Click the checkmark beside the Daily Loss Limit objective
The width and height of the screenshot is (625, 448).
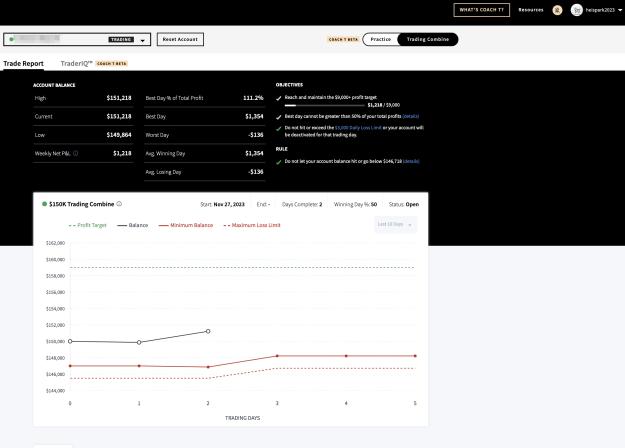pyautogui.click(x=279, y=129)
